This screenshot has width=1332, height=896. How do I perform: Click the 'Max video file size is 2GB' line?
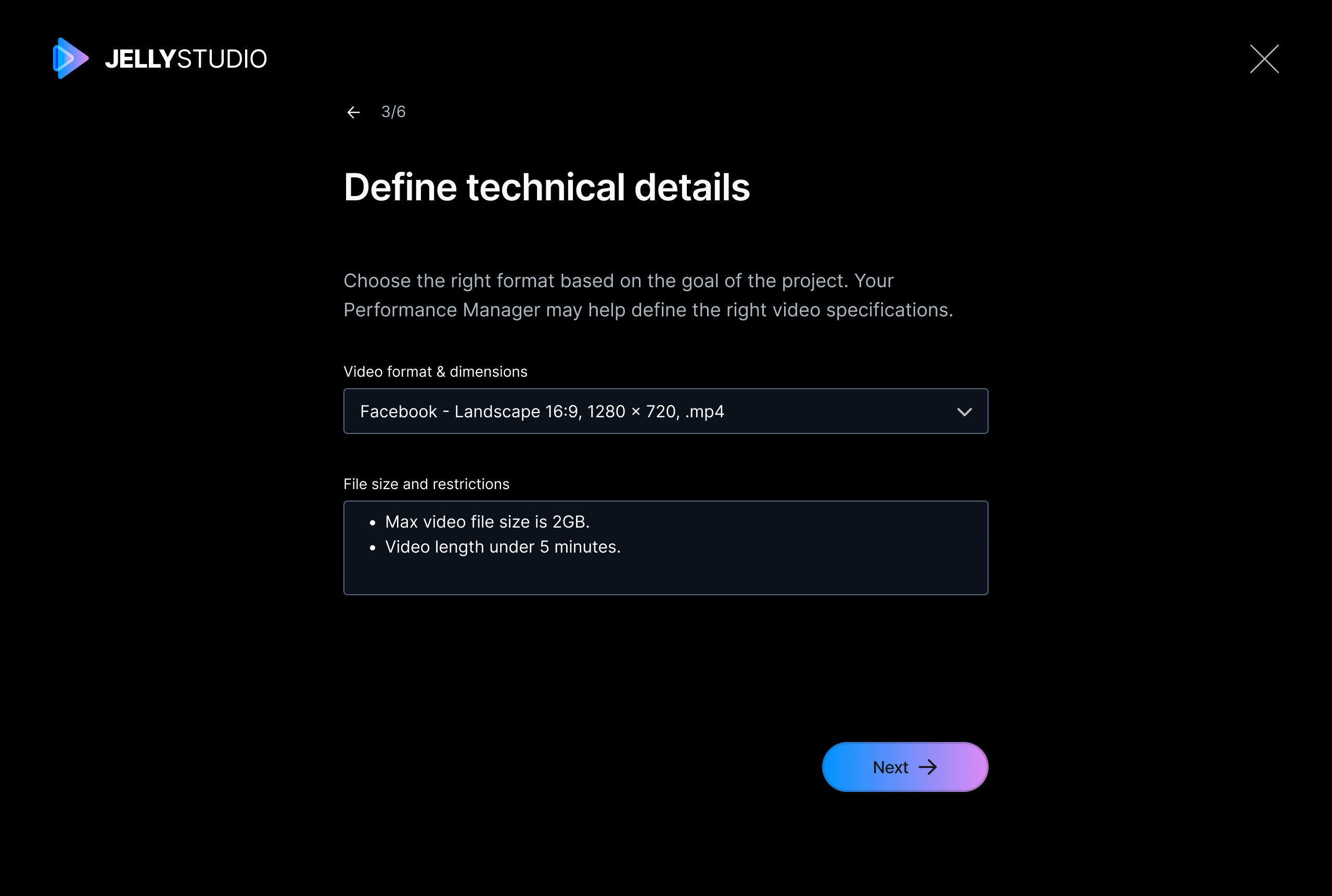pyautogui.click(x=487, y=522)
